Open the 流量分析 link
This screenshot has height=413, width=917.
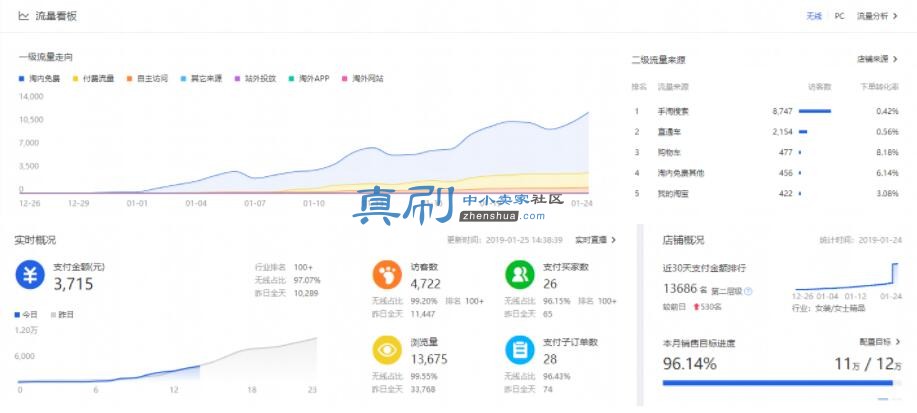(877, 16)
